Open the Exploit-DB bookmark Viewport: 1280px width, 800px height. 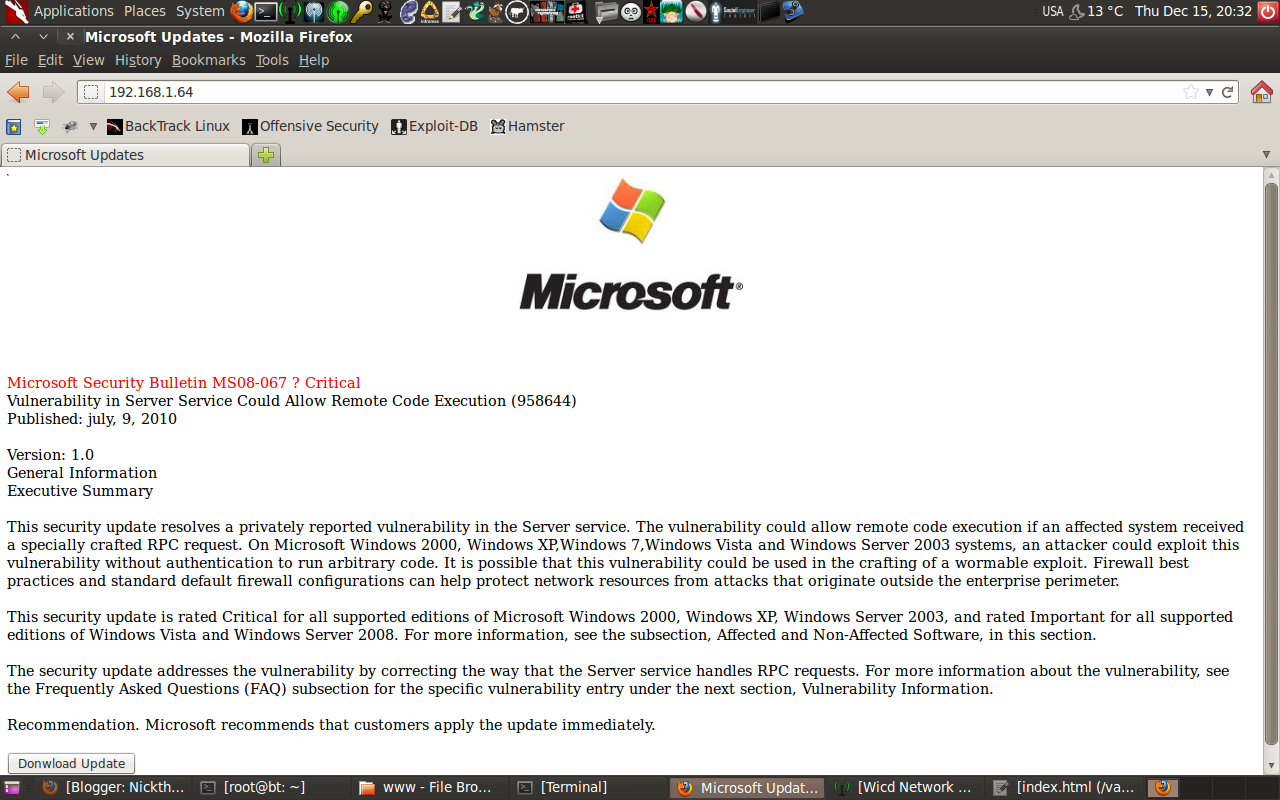pyautogui.click(x=434, y=127)
